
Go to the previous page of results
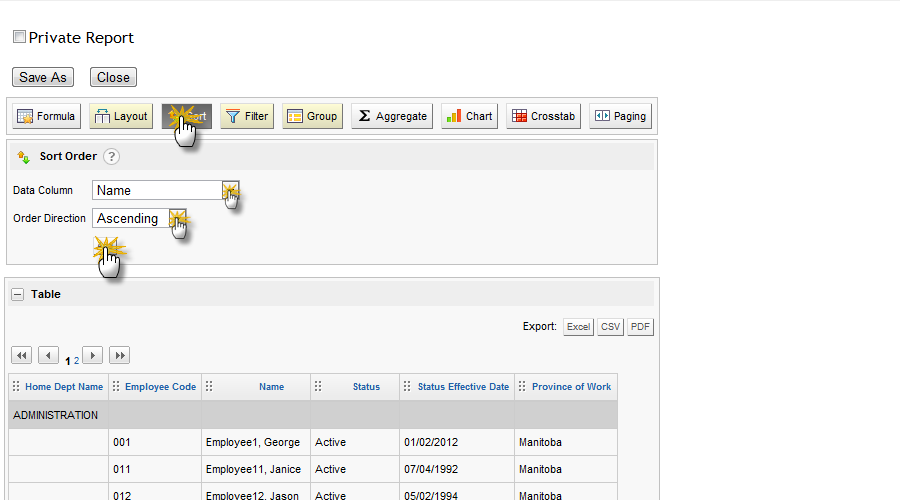48,355
